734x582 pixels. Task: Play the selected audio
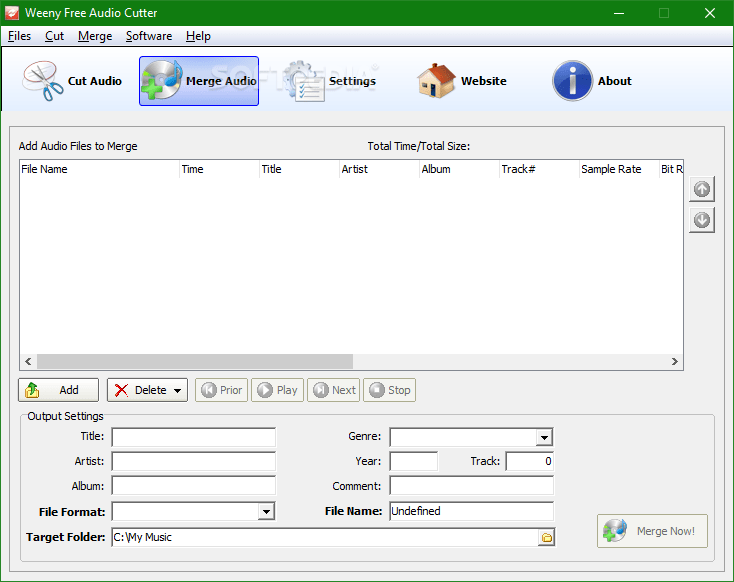click(278, 390)
